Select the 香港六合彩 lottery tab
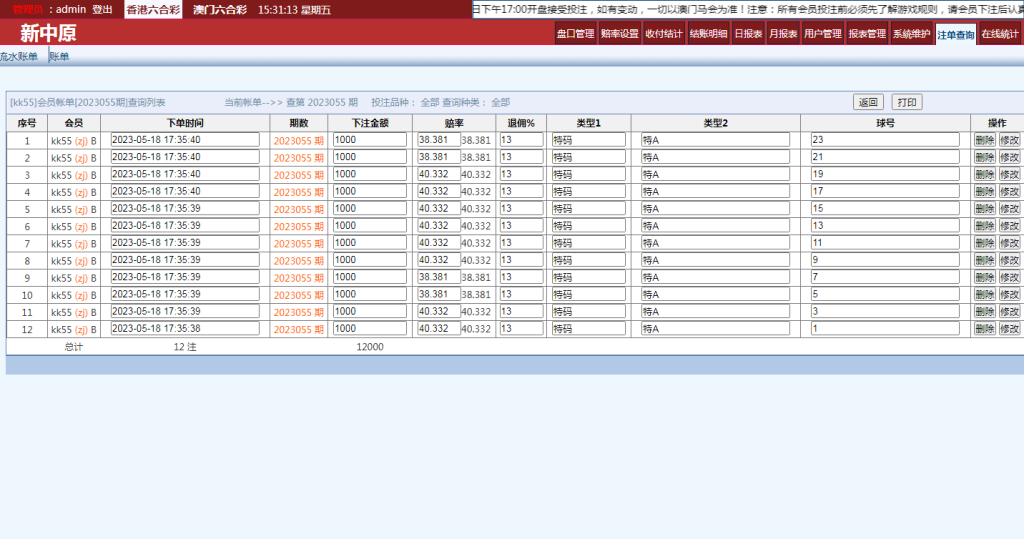The height and width of the screenshot is (539, 1024). (x=153, y=10)
